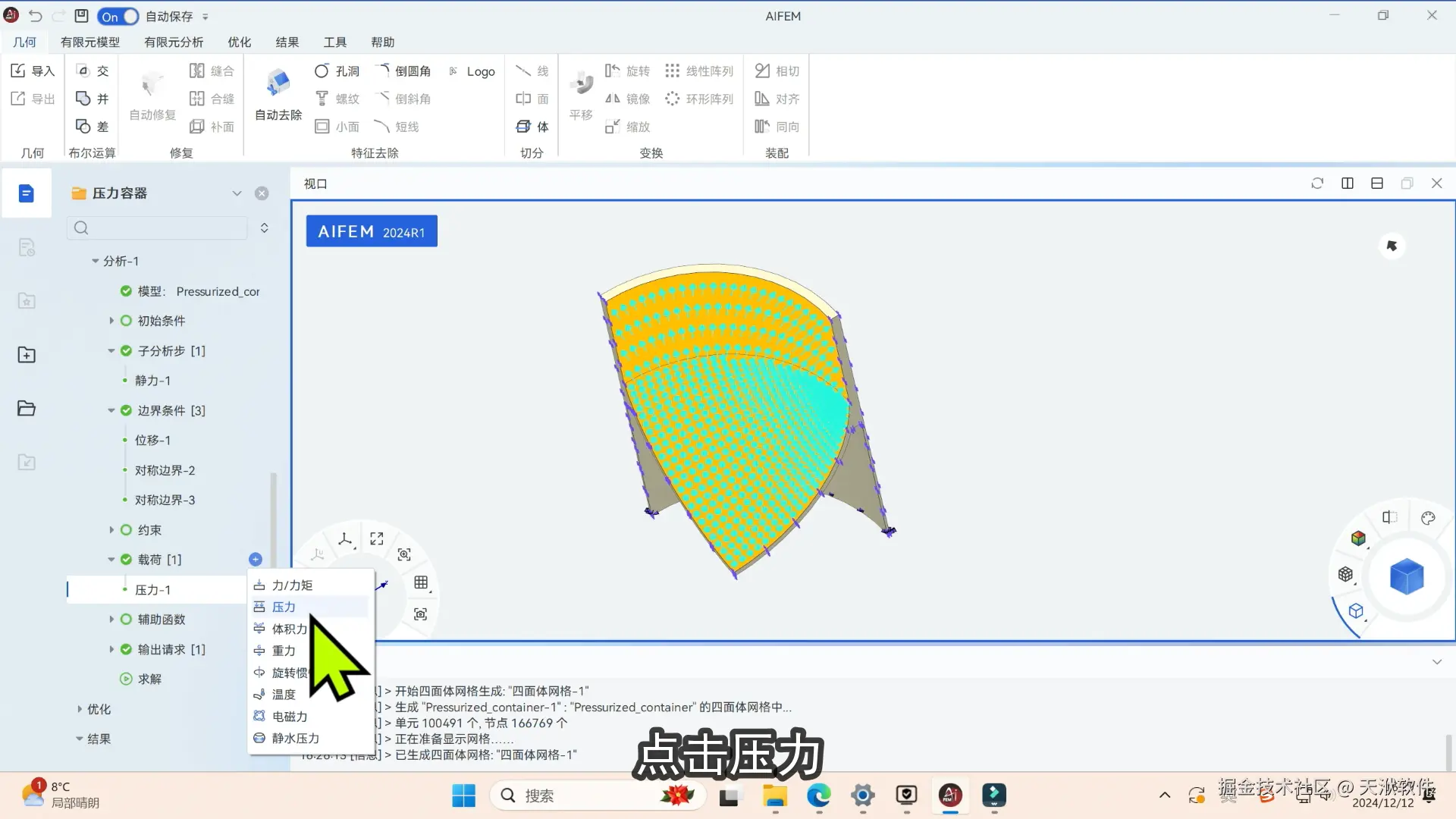Click the refresh icon in the viewport header
The width and height of the screenshot is (1456, 819).
1317,184
